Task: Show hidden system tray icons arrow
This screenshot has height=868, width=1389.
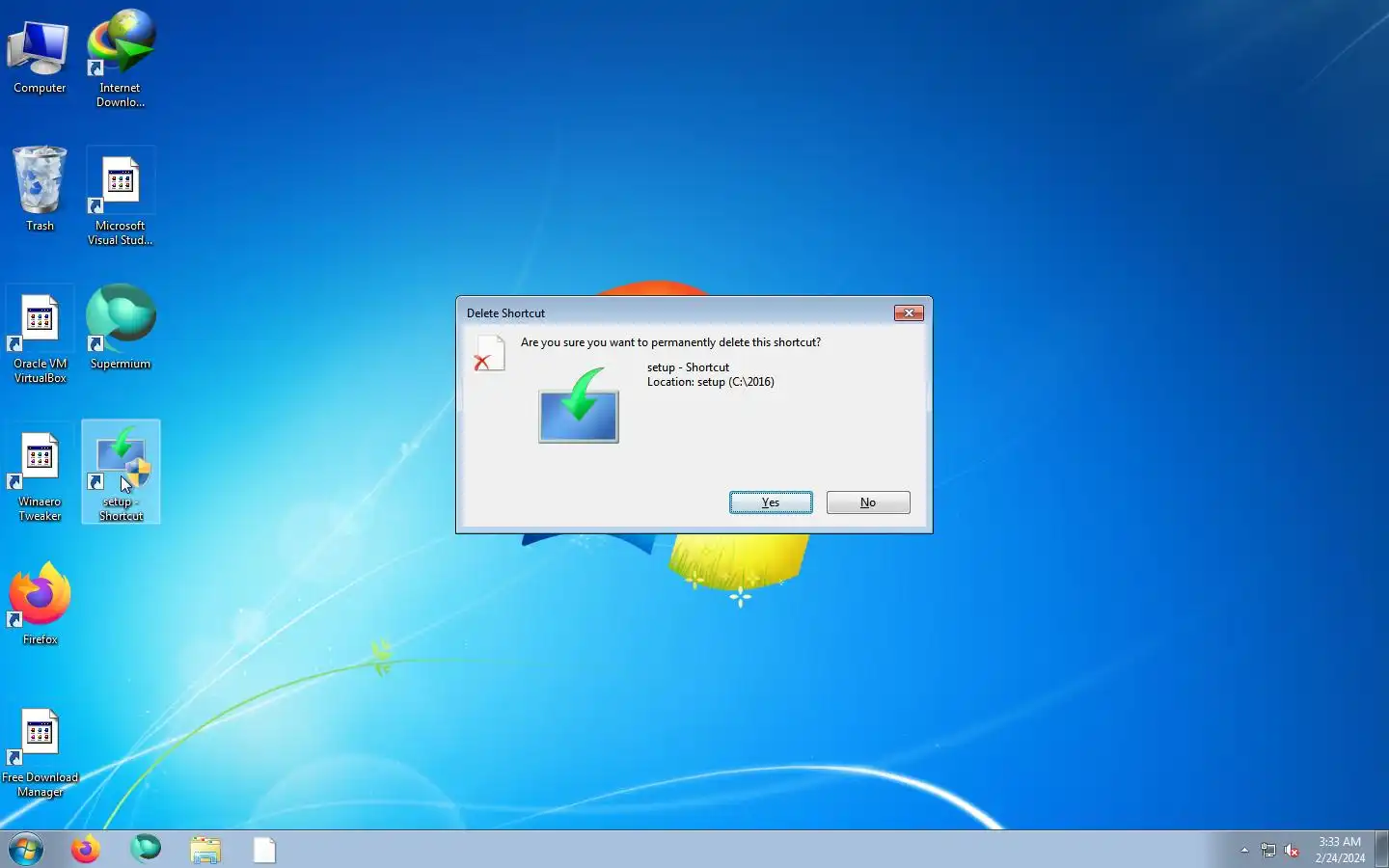Action: pos(1244,851)
